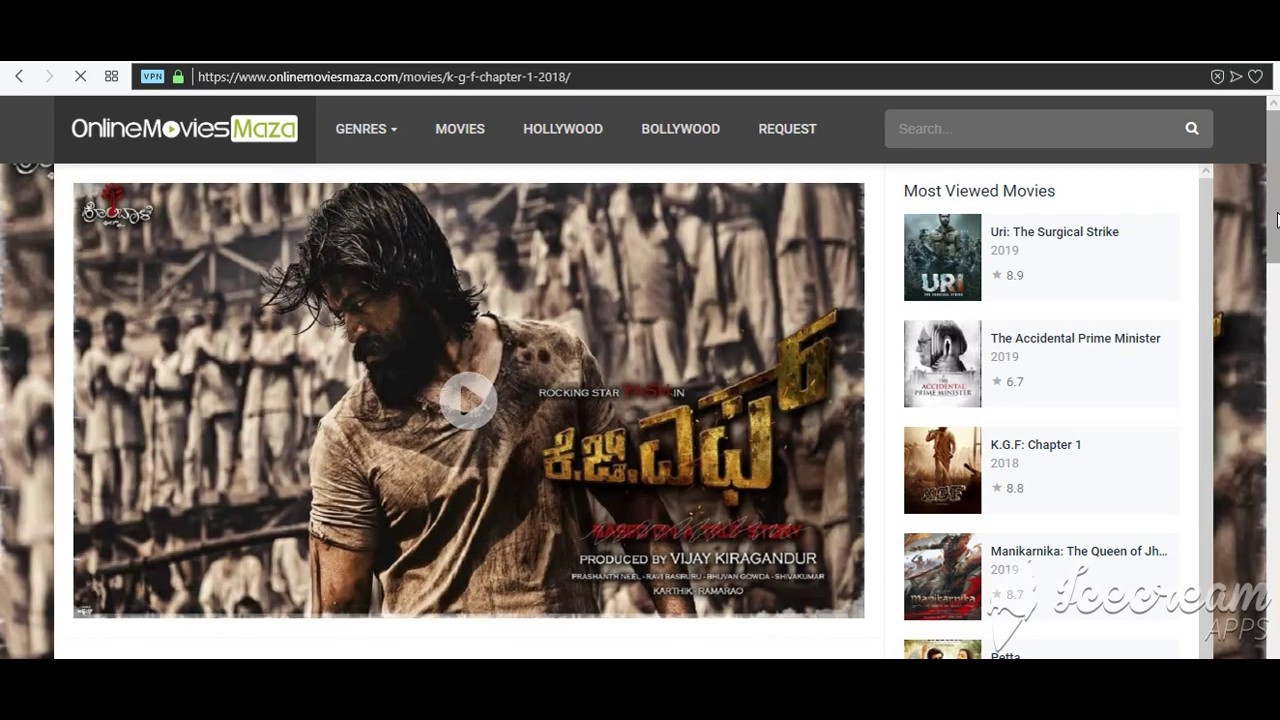Viewport: 1280px width, 720px height.
Task: Click the Most Viewed Movies heading
Action: (979, 191)
